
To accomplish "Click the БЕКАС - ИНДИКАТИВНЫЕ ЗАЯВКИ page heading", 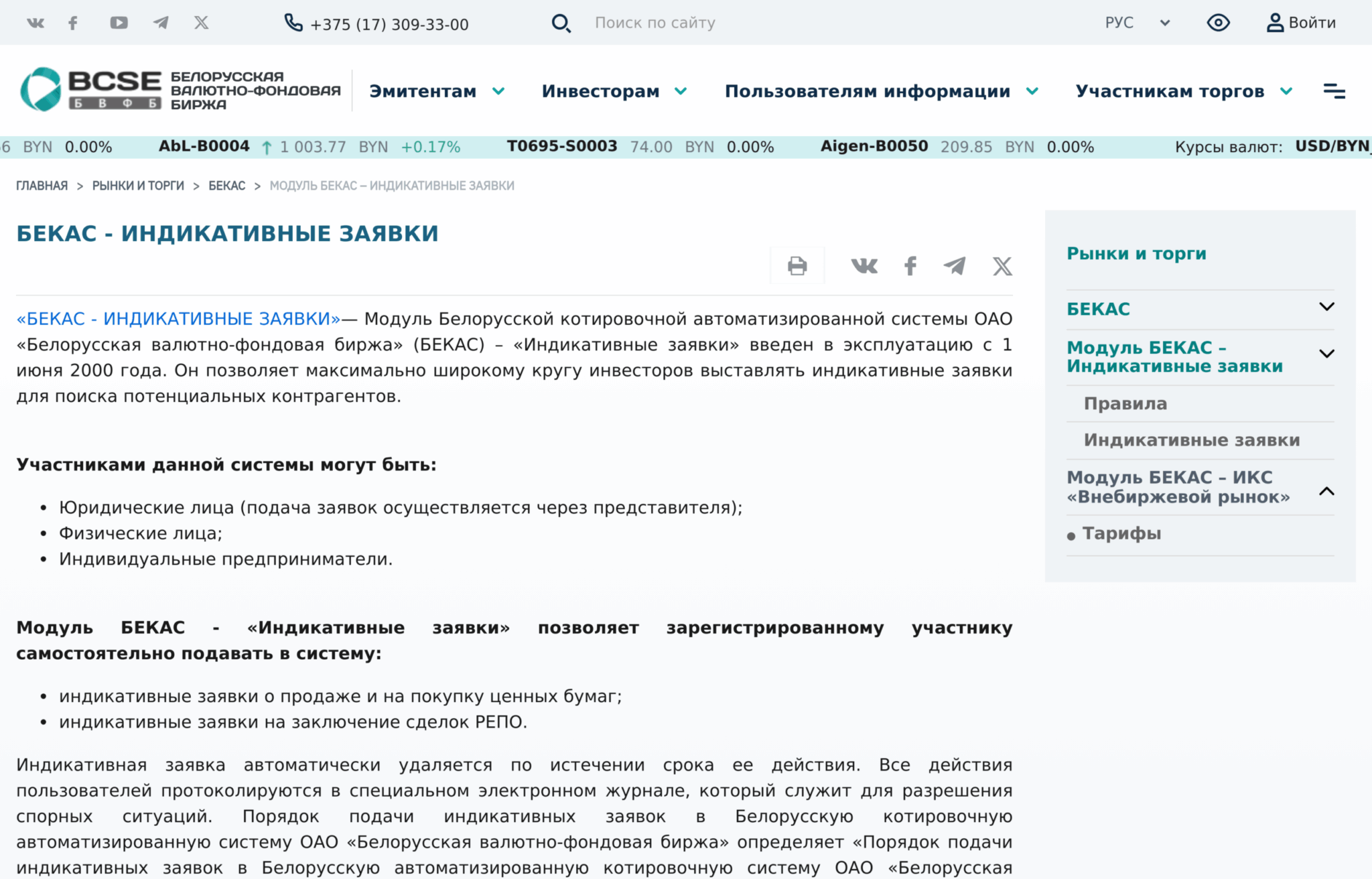I will pos(227,233).
